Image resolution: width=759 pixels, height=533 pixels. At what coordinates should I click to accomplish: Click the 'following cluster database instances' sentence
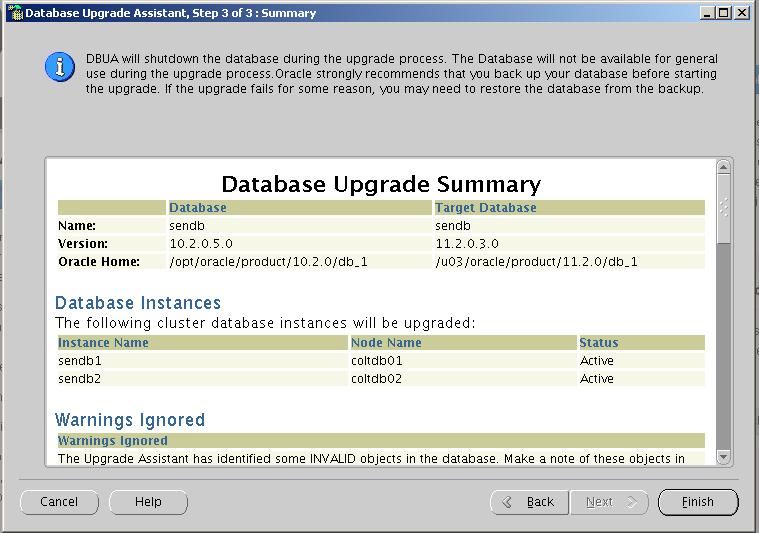pos(265,323)
